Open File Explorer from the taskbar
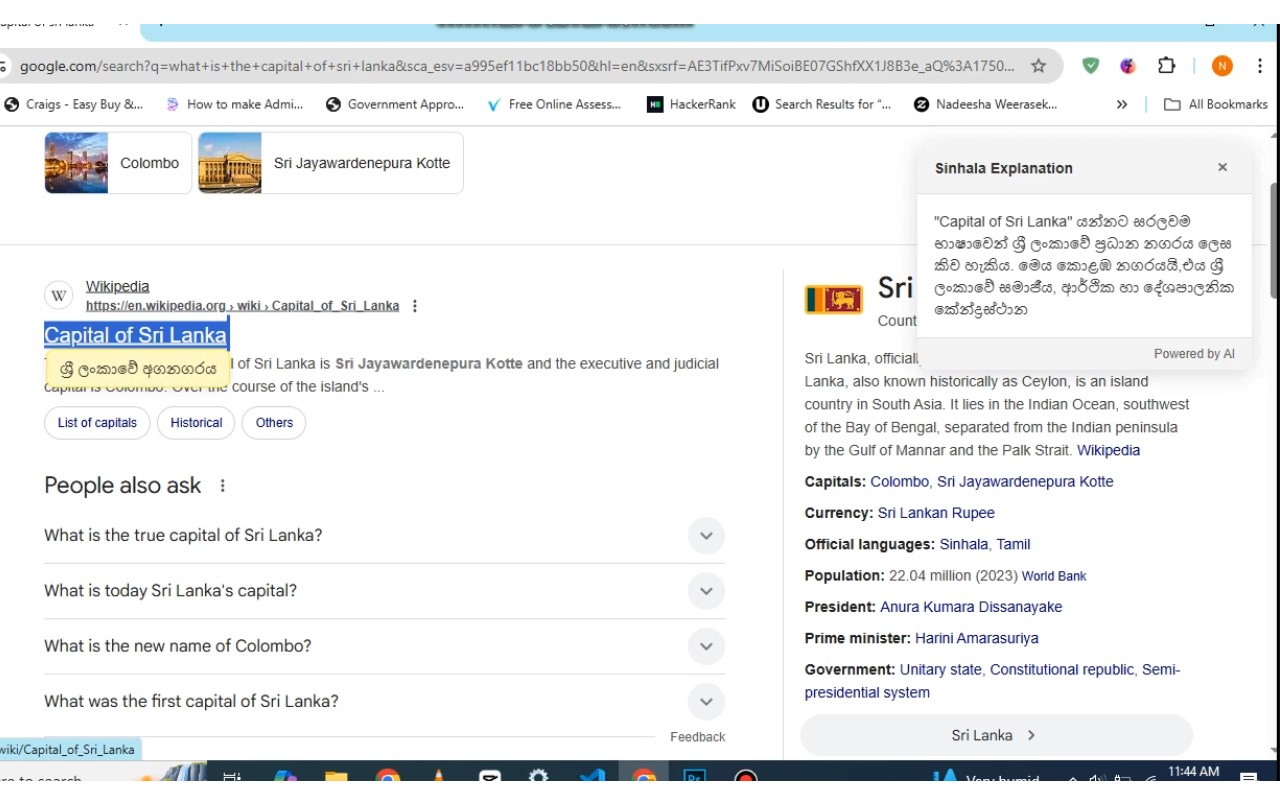1280x800 pixels. point(336,775)
